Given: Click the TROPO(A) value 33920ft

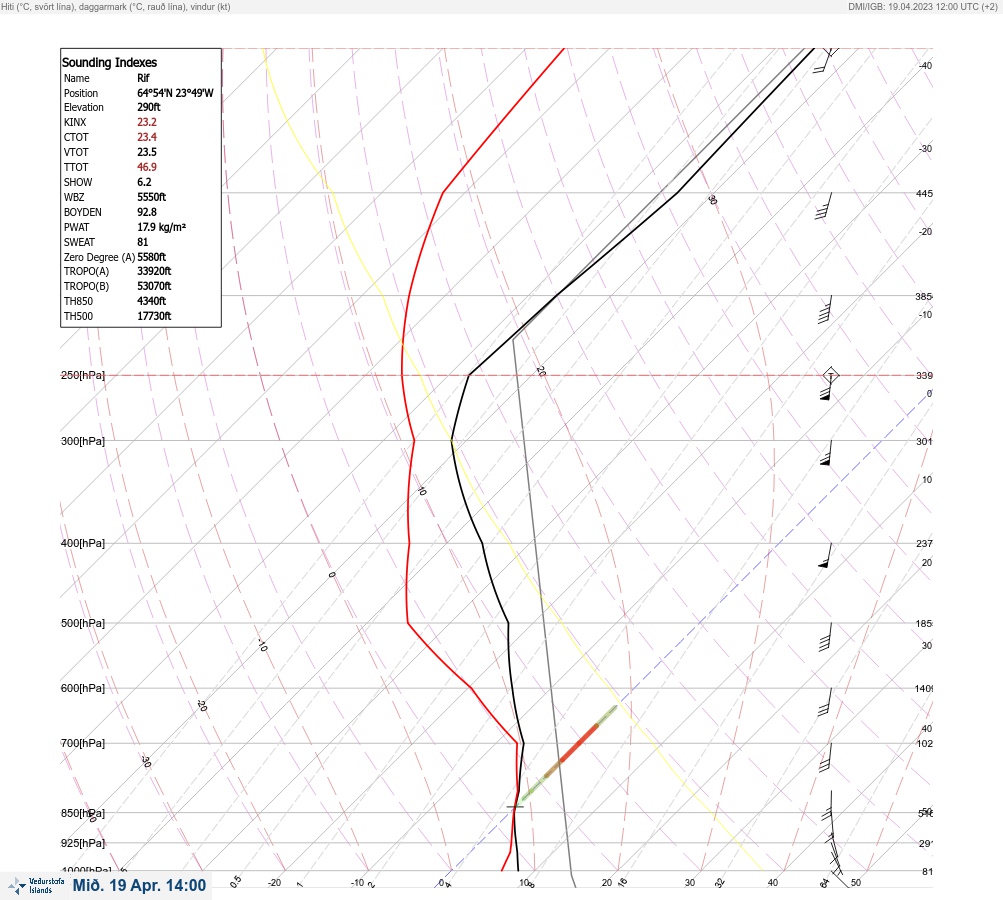Looking at the screenshot, I should tap(154, 271).
